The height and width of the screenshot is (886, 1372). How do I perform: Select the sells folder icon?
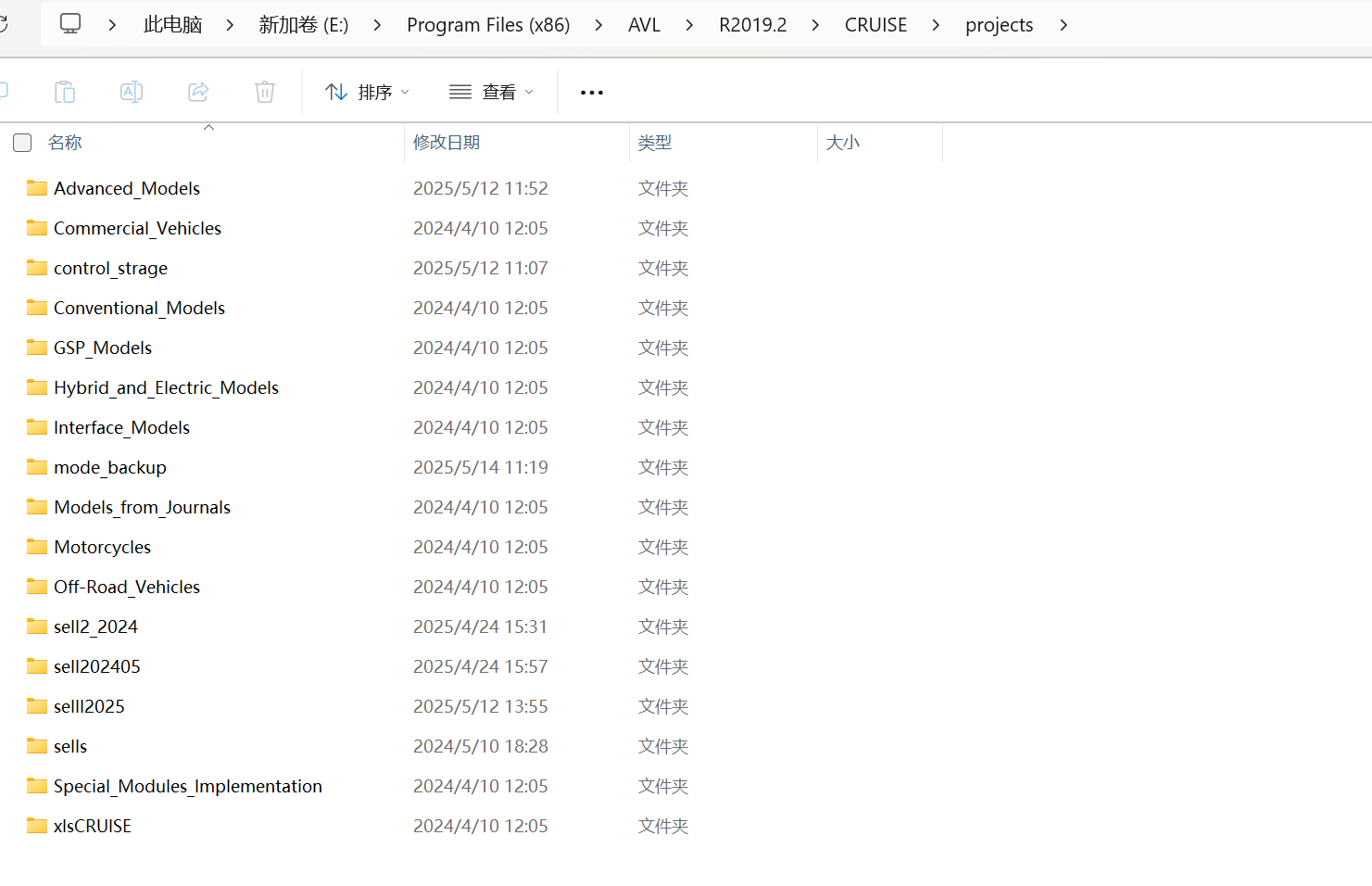tap(37, 746)
